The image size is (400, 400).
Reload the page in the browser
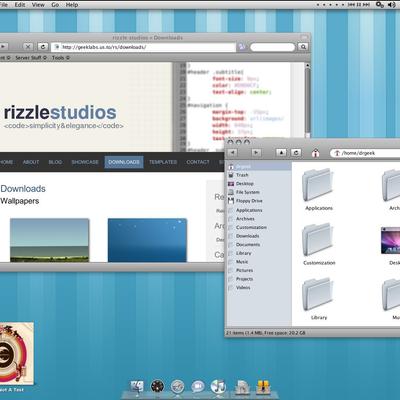pyautogui.click(x=42, y=47)
